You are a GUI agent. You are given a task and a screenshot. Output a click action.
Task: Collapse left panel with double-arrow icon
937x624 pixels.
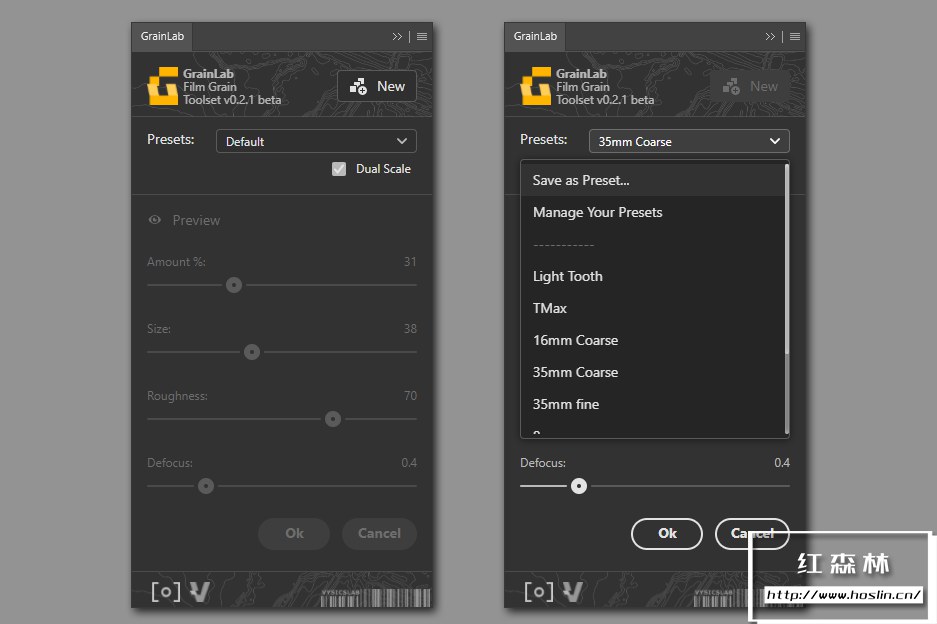pyautogui.click(x=397, y=36)
